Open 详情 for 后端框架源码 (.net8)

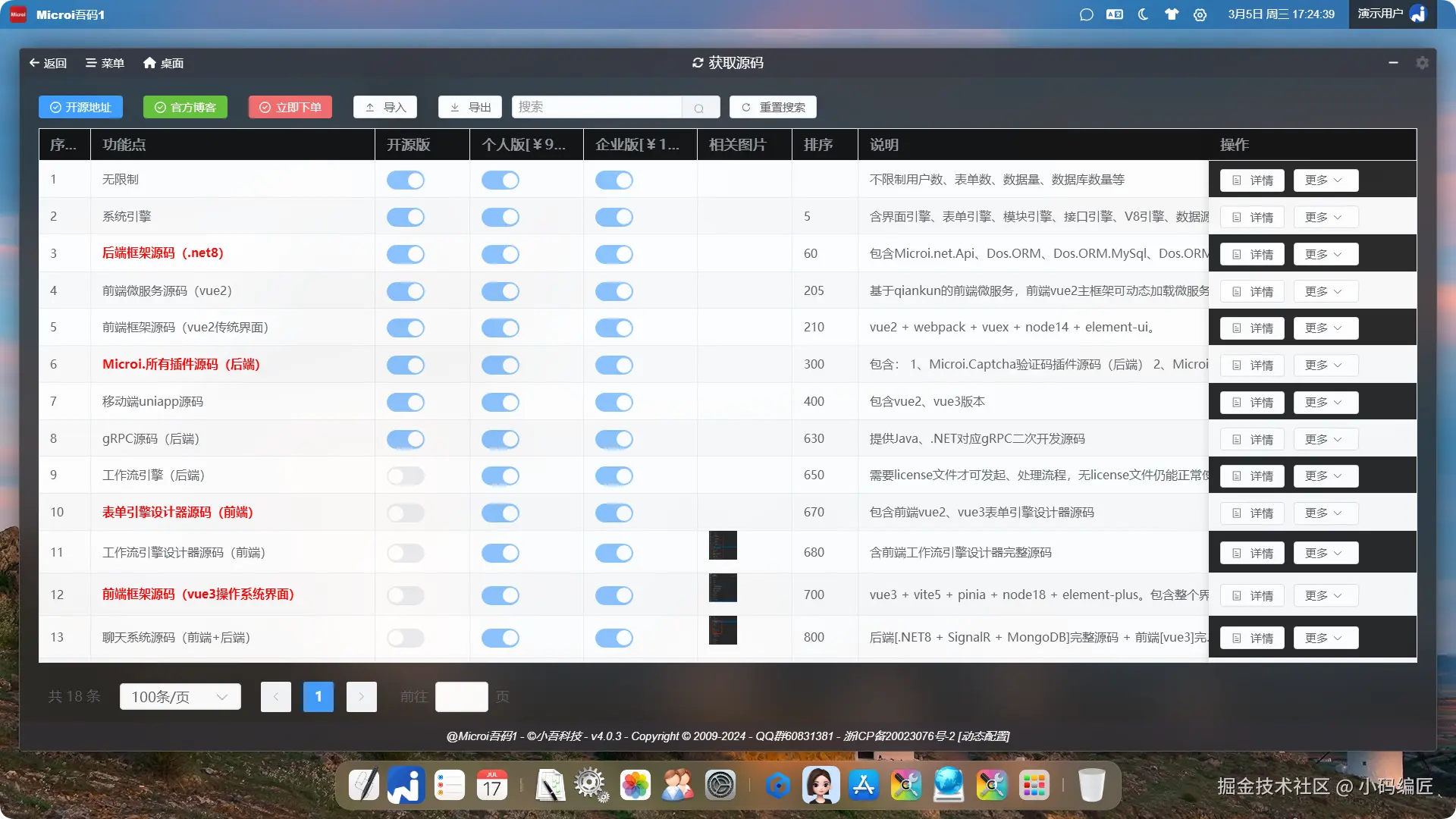click(x=1252, y=255)
